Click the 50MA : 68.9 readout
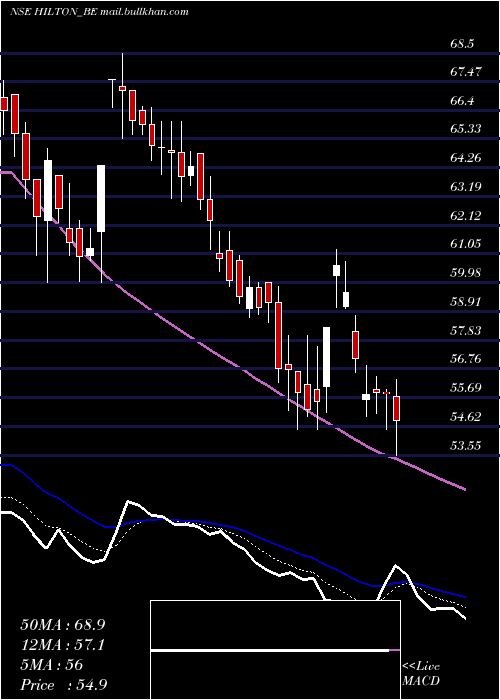This screenshot has height=700, width=500. [x=62, y=625]
